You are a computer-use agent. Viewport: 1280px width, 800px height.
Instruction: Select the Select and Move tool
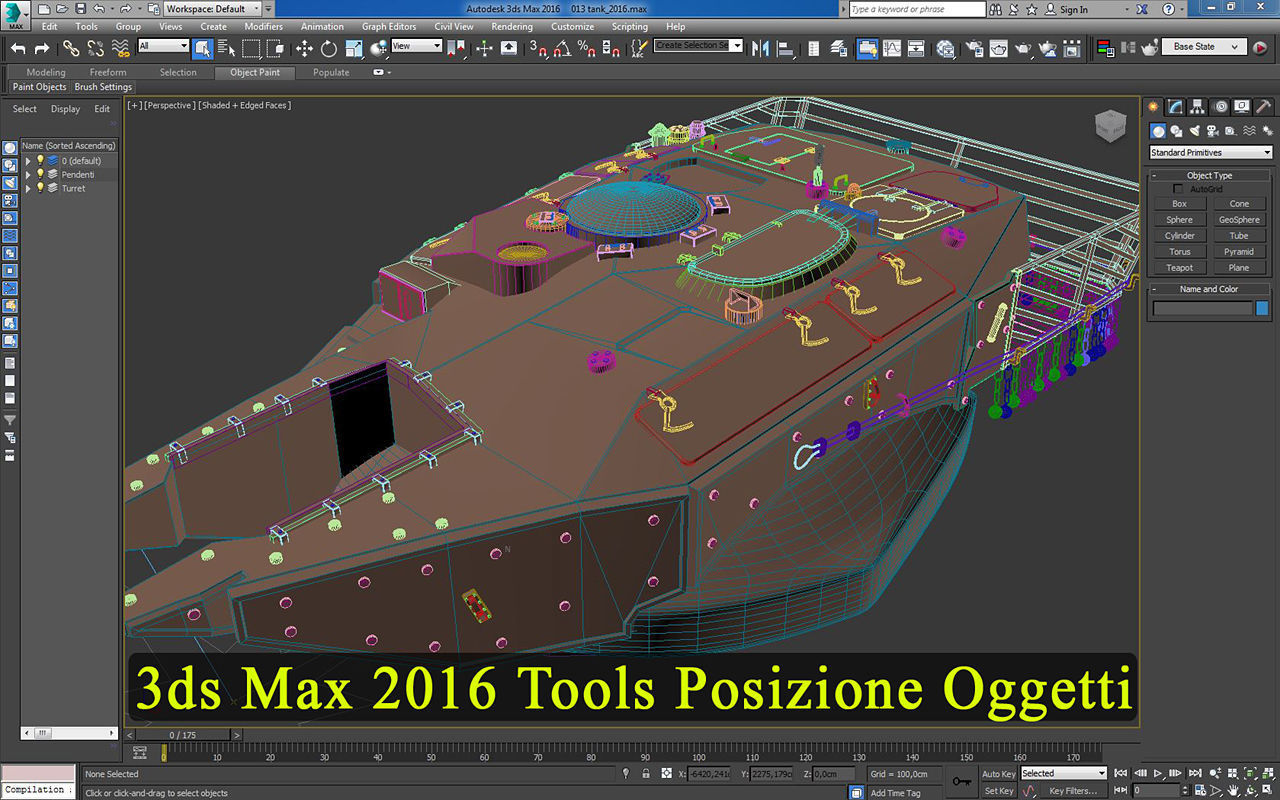coord(304,48)
